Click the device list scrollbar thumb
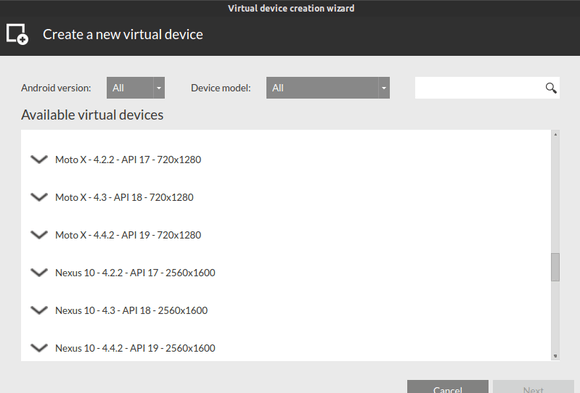Viewport: 580px width, 393px height. coord(555,267)
